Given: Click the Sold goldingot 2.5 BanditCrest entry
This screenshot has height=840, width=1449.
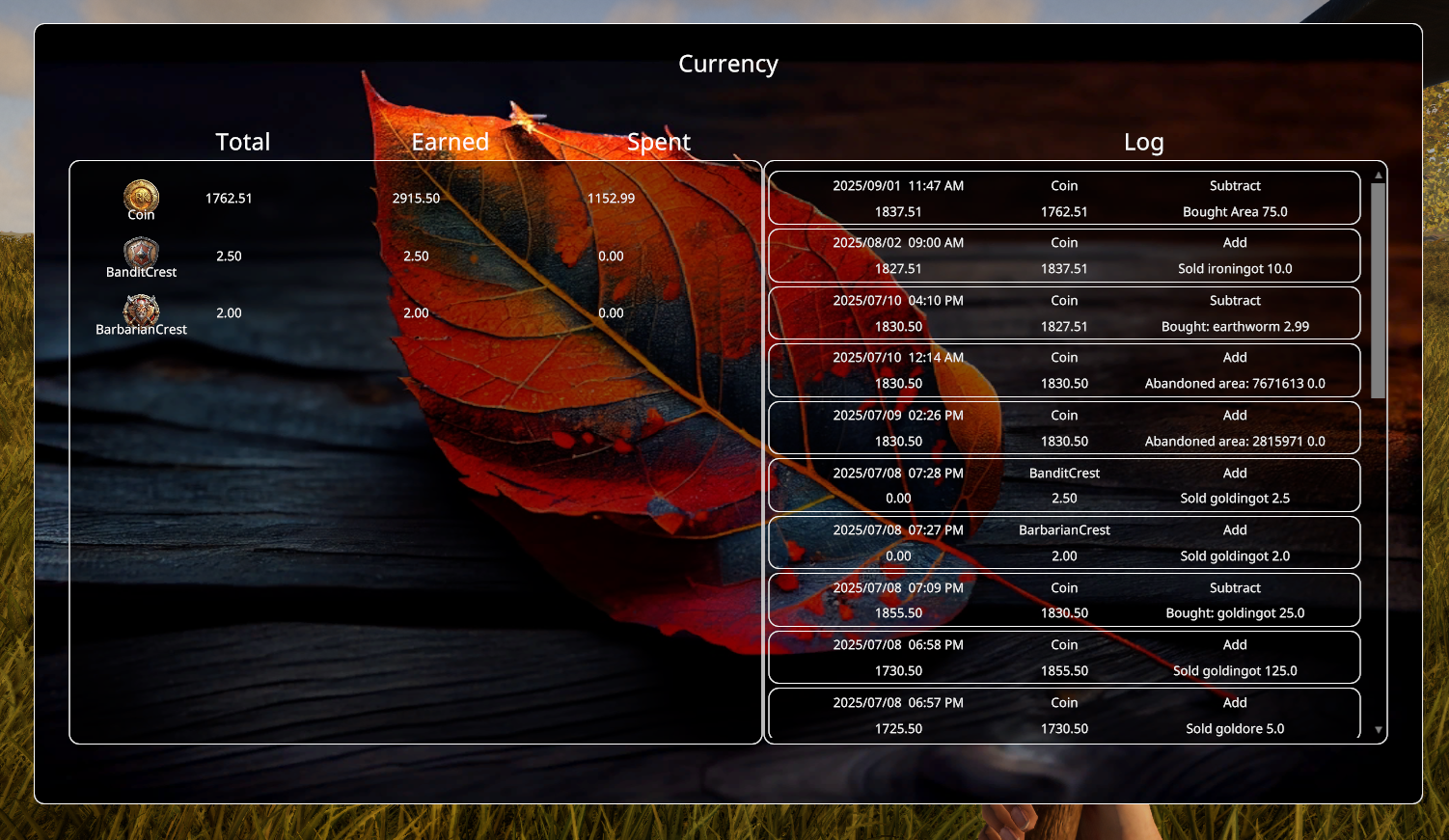Looking at the screenshot, I should click(1064, 485).
